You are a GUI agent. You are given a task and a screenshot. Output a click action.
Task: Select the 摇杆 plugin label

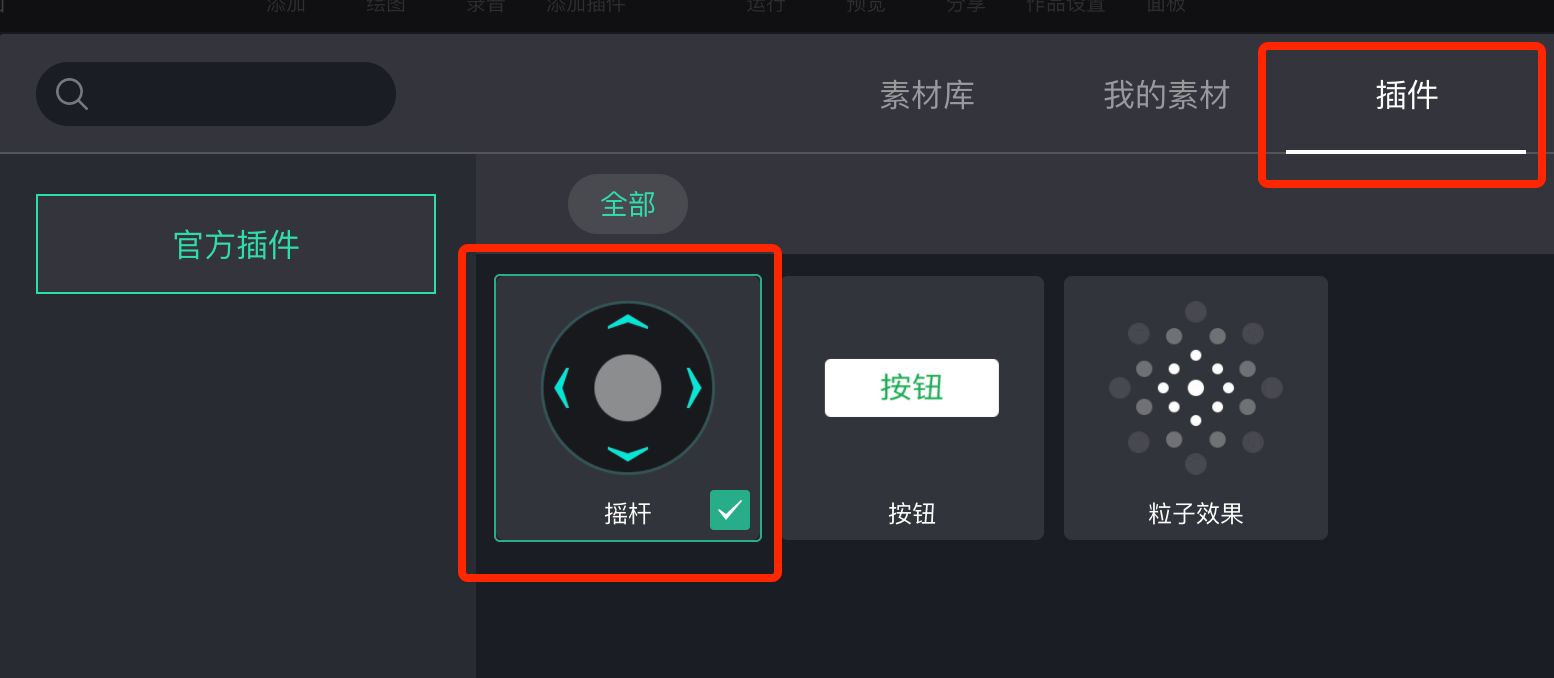coord(628,513)
